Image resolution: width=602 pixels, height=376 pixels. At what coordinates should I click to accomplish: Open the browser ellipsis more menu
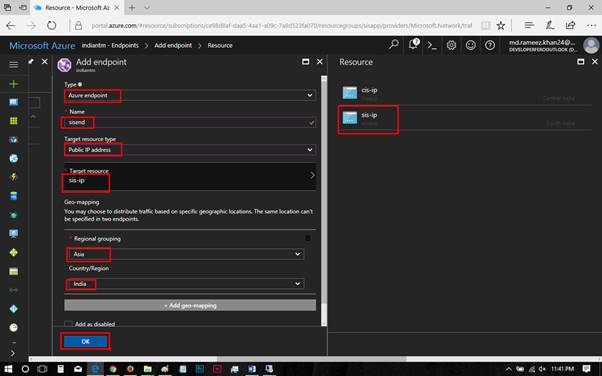tap(591, 25)
